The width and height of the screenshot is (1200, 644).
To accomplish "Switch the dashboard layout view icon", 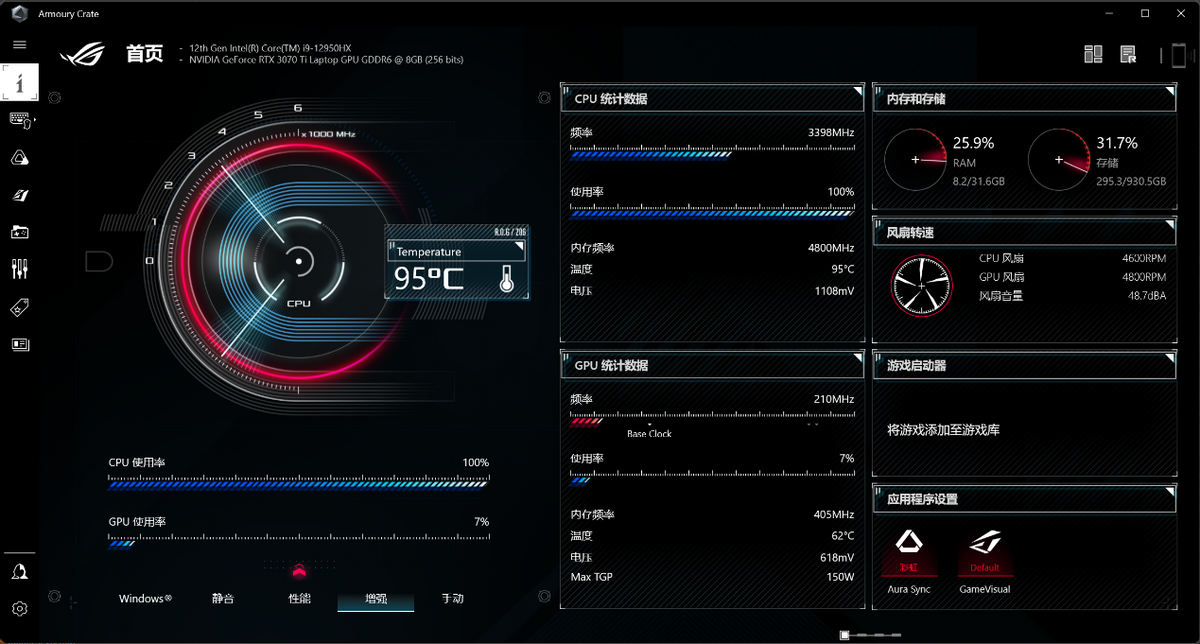I will coord(1093,54).
